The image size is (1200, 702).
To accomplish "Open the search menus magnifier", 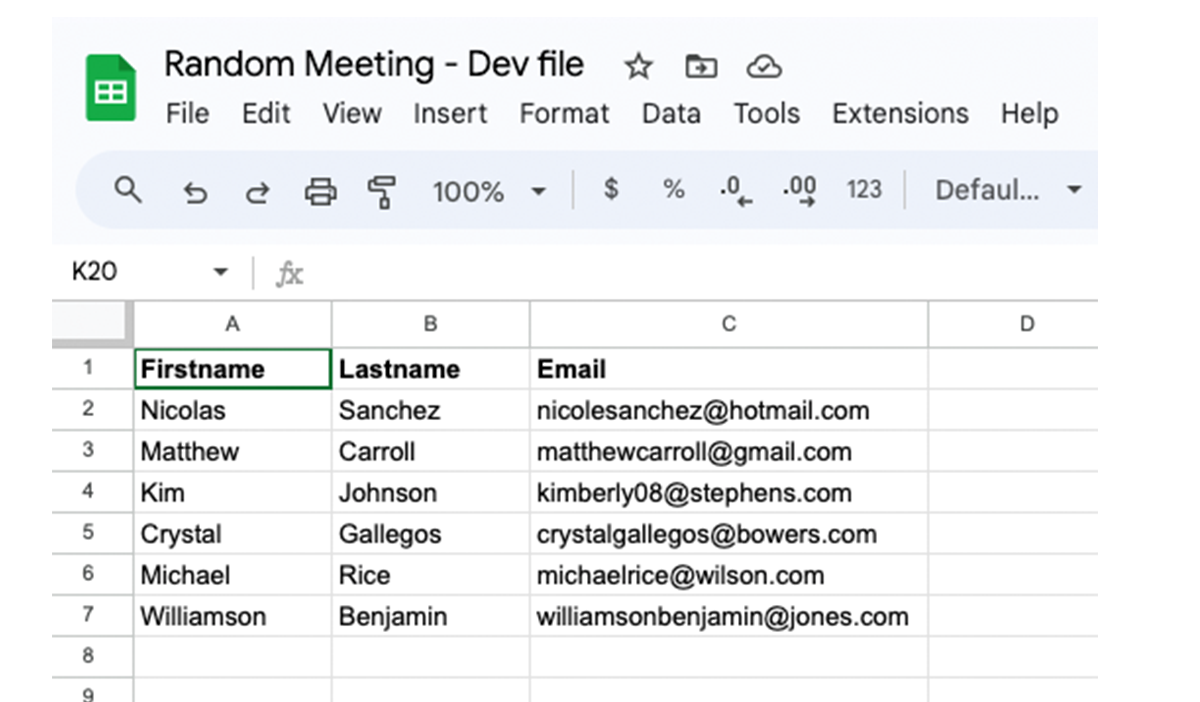I will [128, 190].
